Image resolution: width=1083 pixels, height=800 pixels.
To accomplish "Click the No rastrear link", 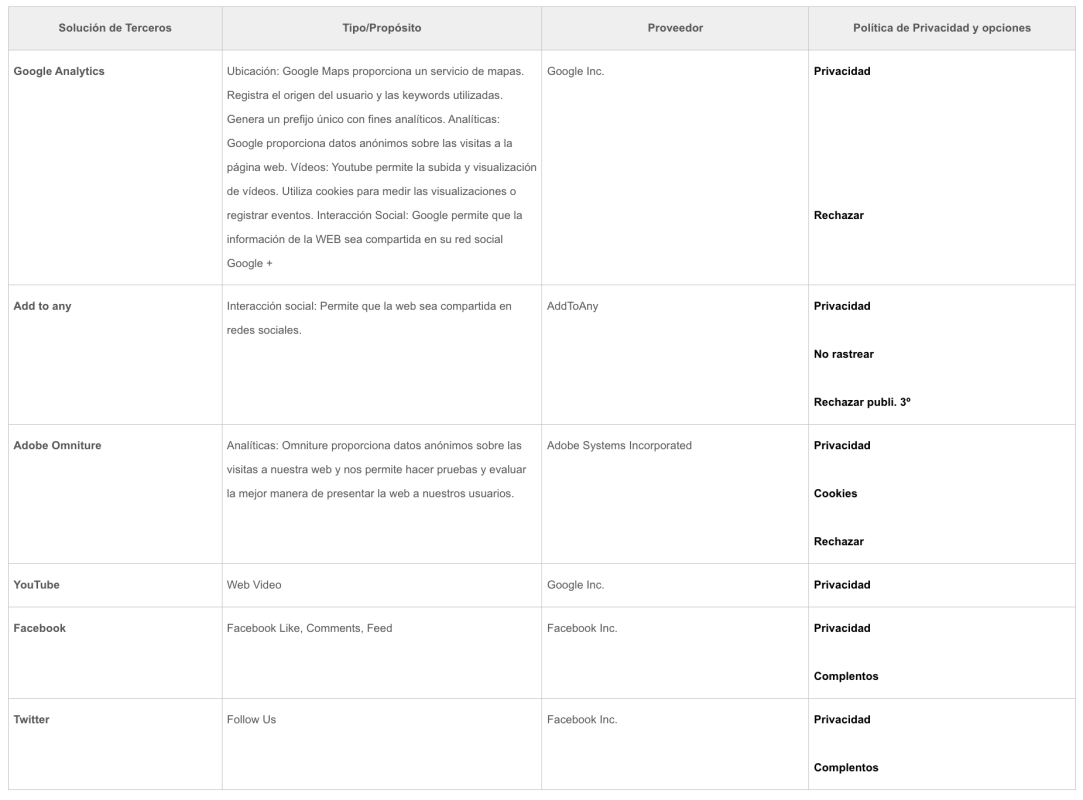I will click(843, 354).
